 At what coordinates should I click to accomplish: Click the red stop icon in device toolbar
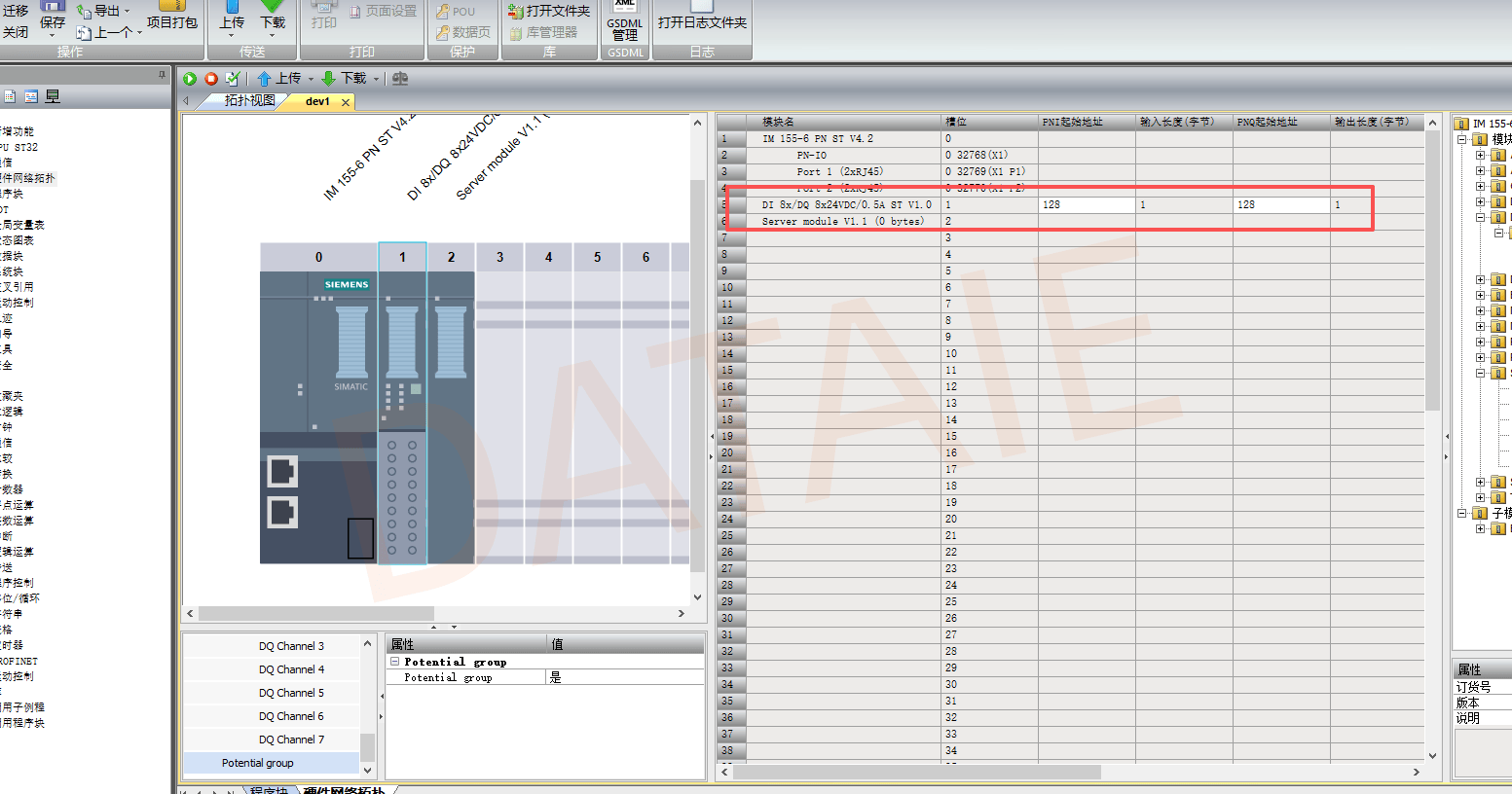click(x=210, y=79)
